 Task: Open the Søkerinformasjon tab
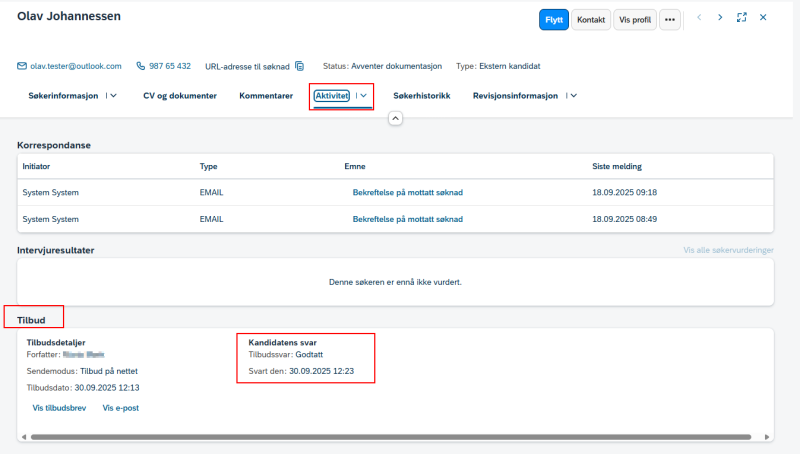[x=63, y=96]
